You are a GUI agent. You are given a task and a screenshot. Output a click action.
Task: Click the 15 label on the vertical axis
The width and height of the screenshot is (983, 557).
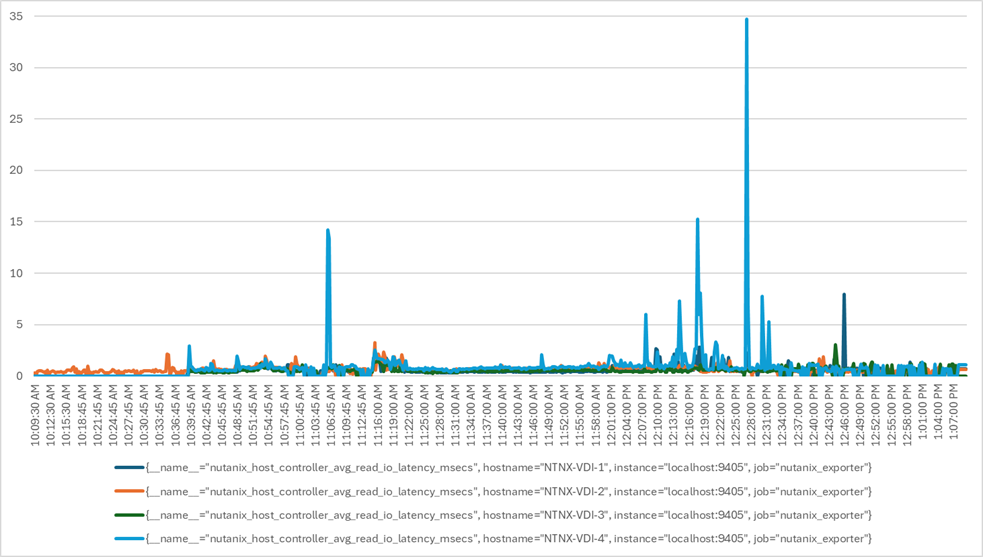pyautogui.click(x=16, y=222)
